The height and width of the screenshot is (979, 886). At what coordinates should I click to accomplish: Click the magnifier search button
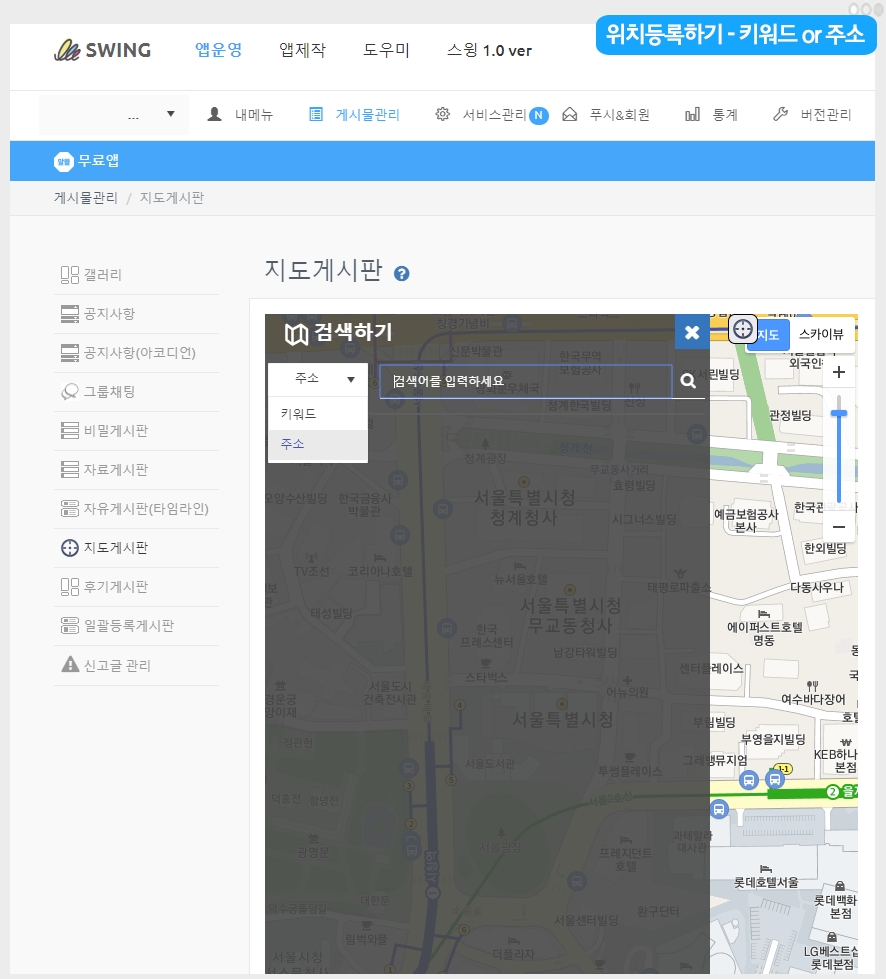688,381
